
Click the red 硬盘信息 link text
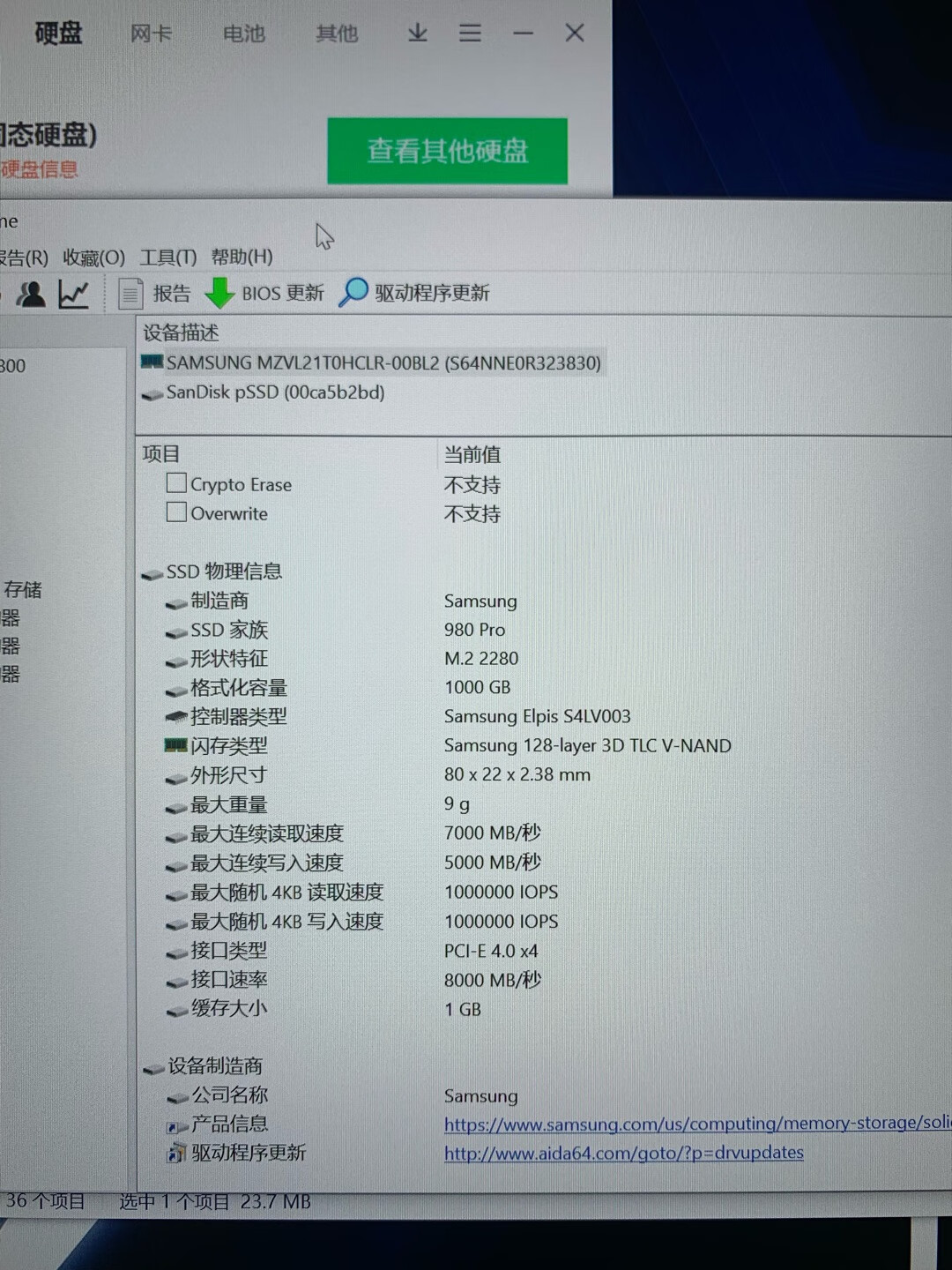click(40, 168)
